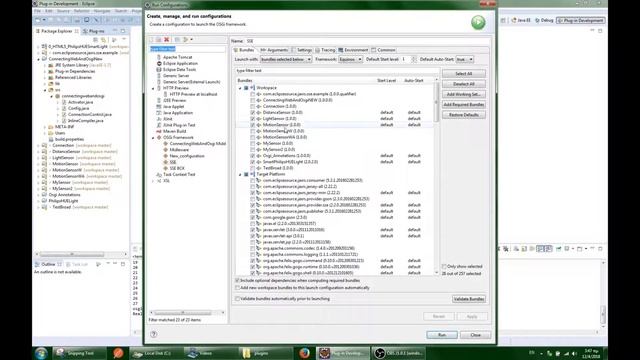This screenshot has height=360, width=640.
Task: Select Eclipse Data Tools configuration type
Action: (179, 69)
